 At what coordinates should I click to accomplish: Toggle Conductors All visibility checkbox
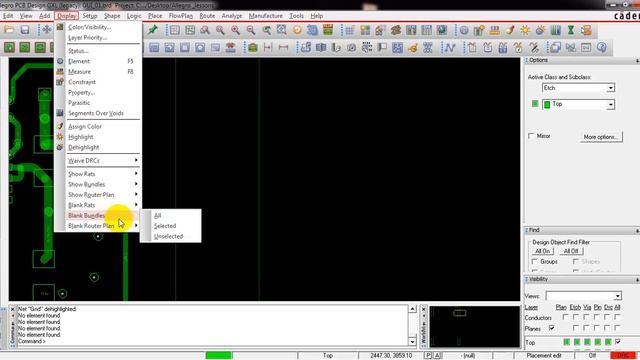[x=617, y=317]
